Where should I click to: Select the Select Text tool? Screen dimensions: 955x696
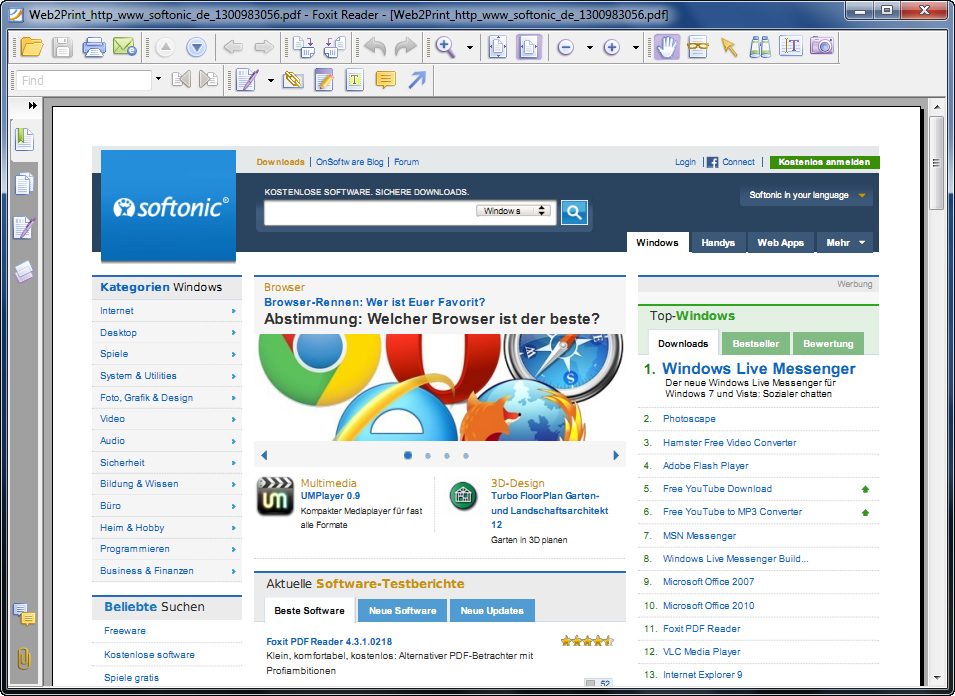(x=791, y=47)
